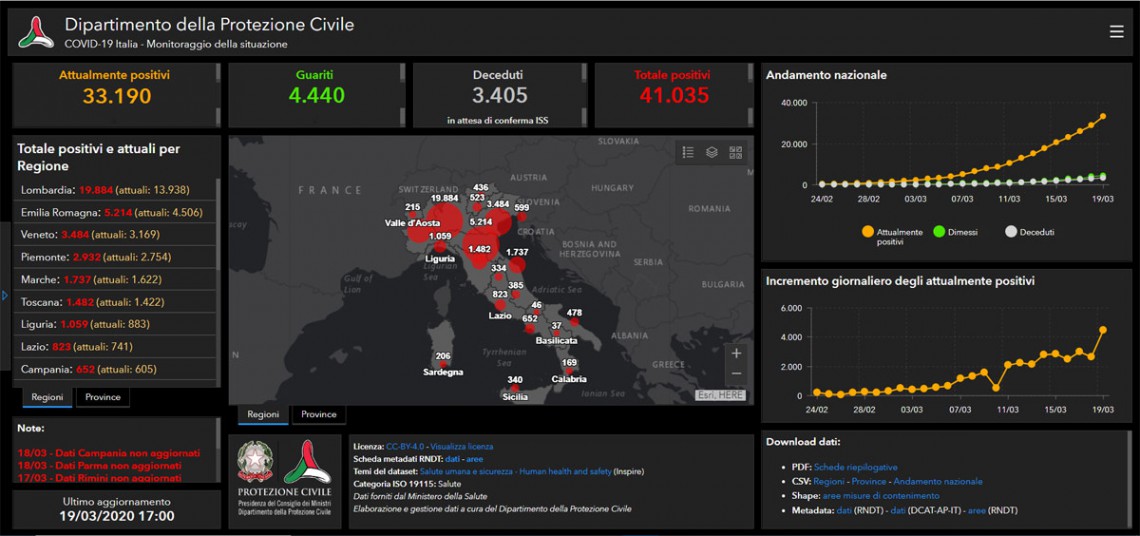Switch to Province tab under region list
1140x536 pixels.
103,397
